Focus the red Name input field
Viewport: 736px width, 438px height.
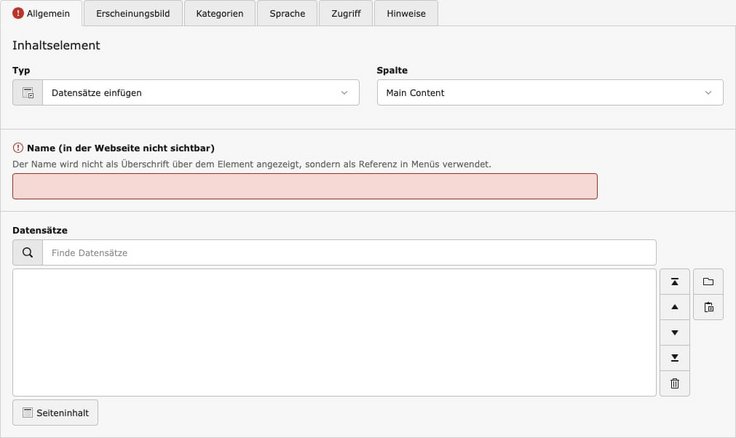(305, 186)
